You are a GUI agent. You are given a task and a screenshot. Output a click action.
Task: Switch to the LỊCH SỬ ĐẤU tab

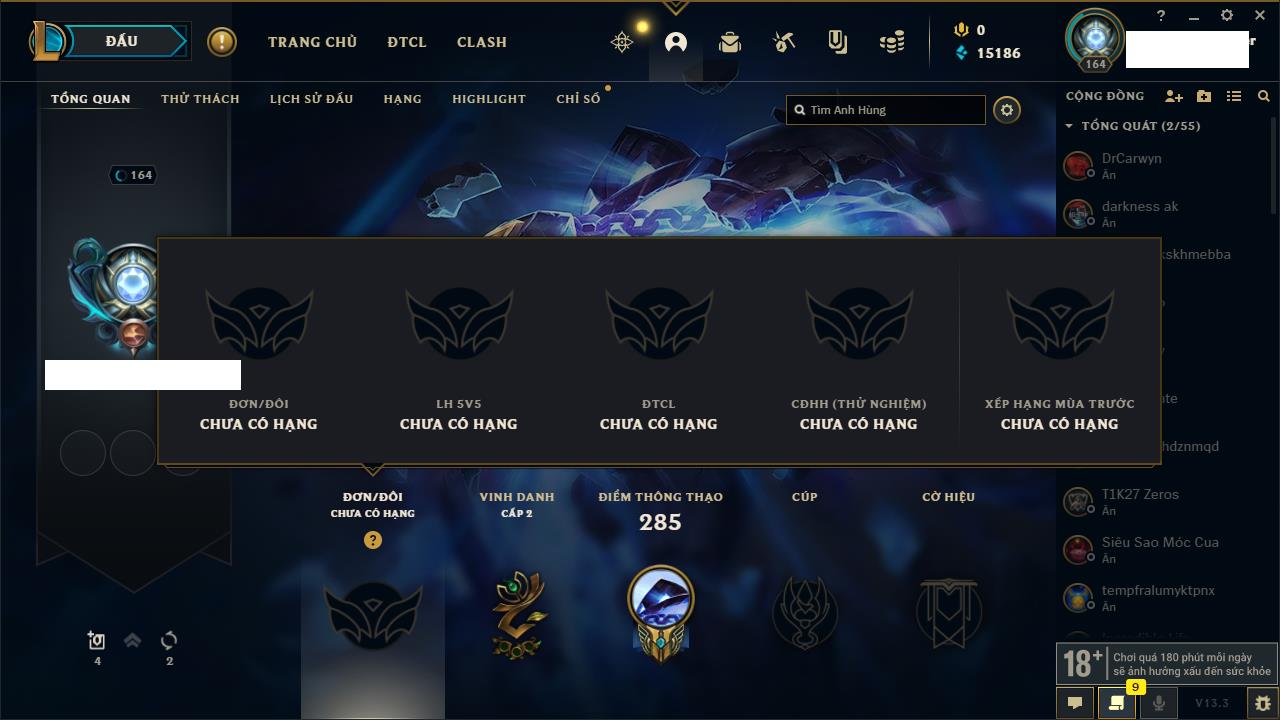(311, 99)
